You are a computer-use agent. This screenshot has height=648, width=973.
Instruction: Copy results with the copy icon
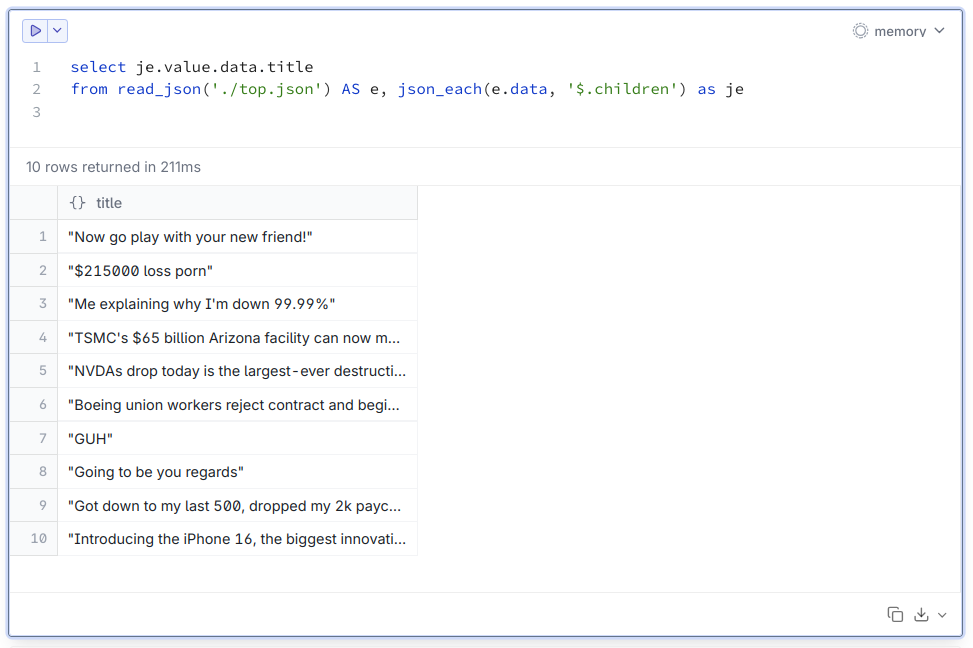tap(895, 614)
